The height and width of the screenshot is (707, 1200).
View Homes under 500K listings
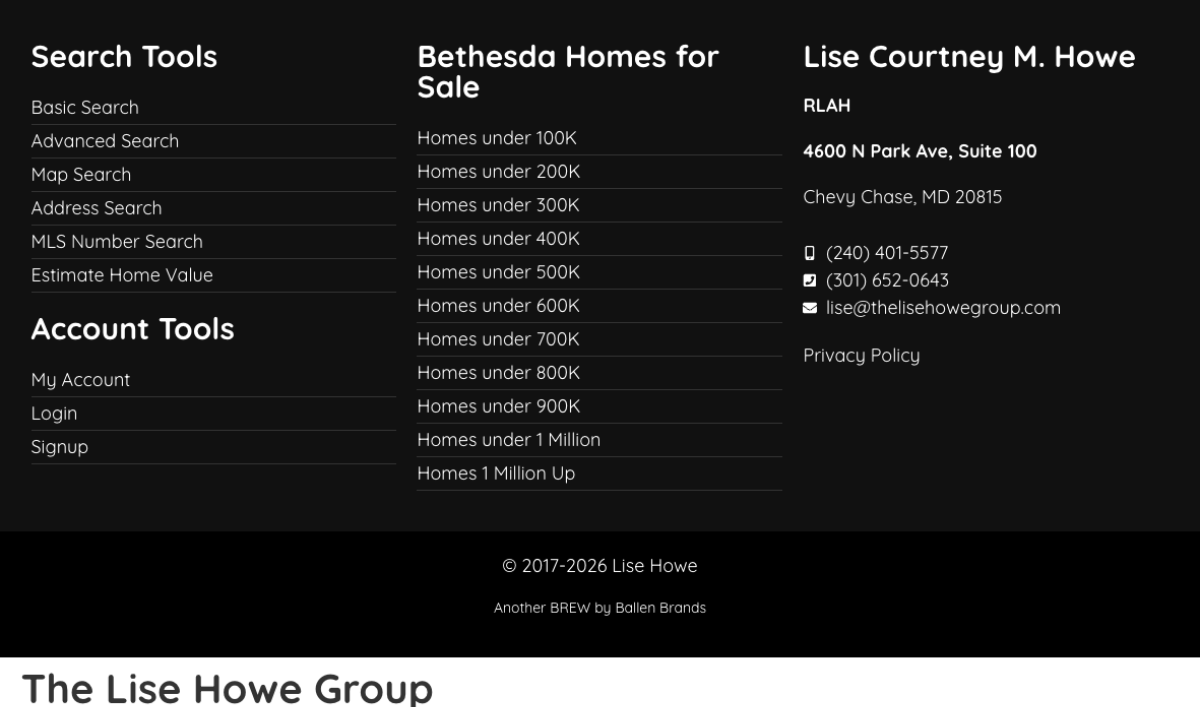point(498,272)
